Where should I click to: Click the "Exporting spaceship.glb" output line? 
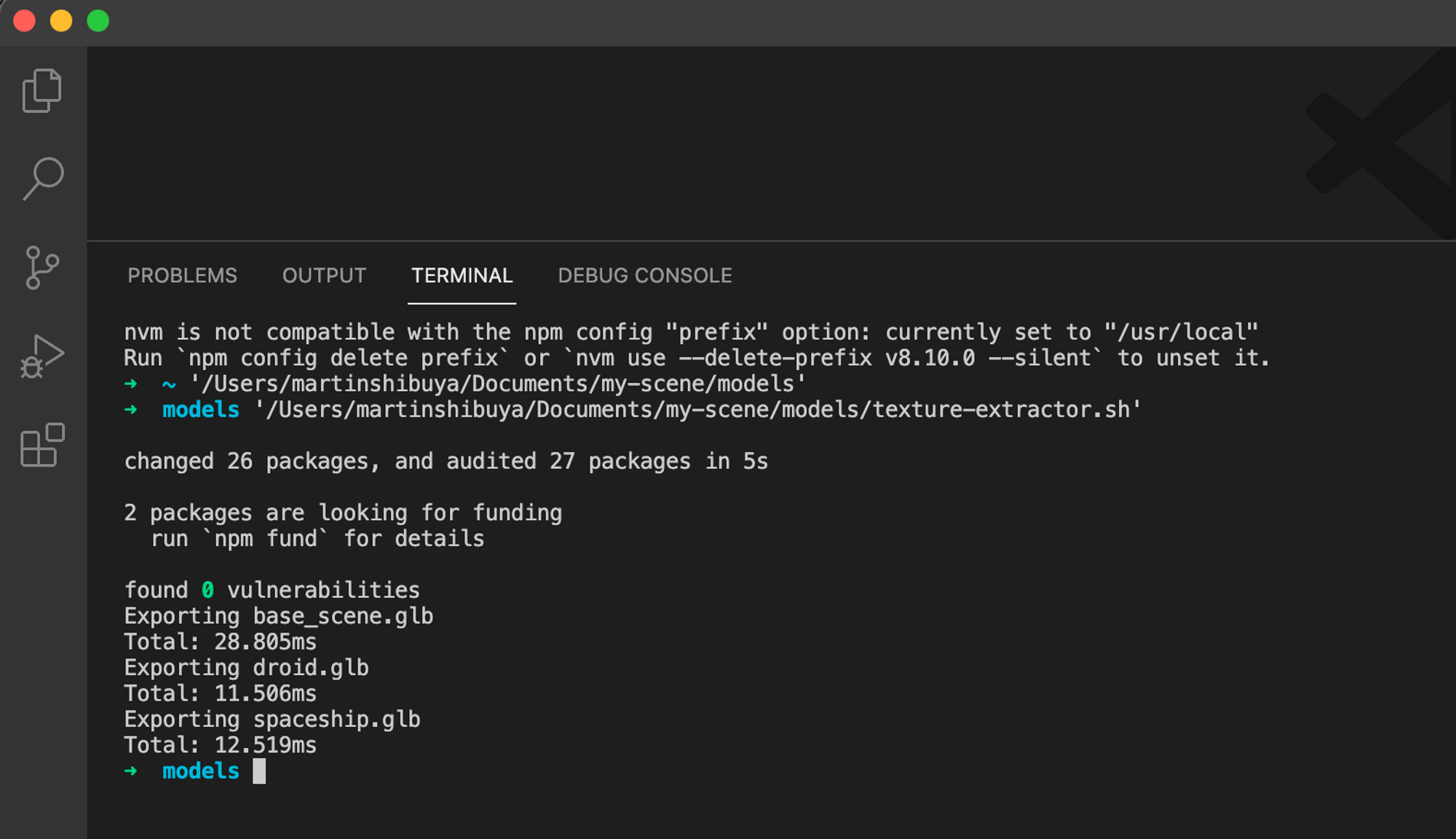point(272,720)
